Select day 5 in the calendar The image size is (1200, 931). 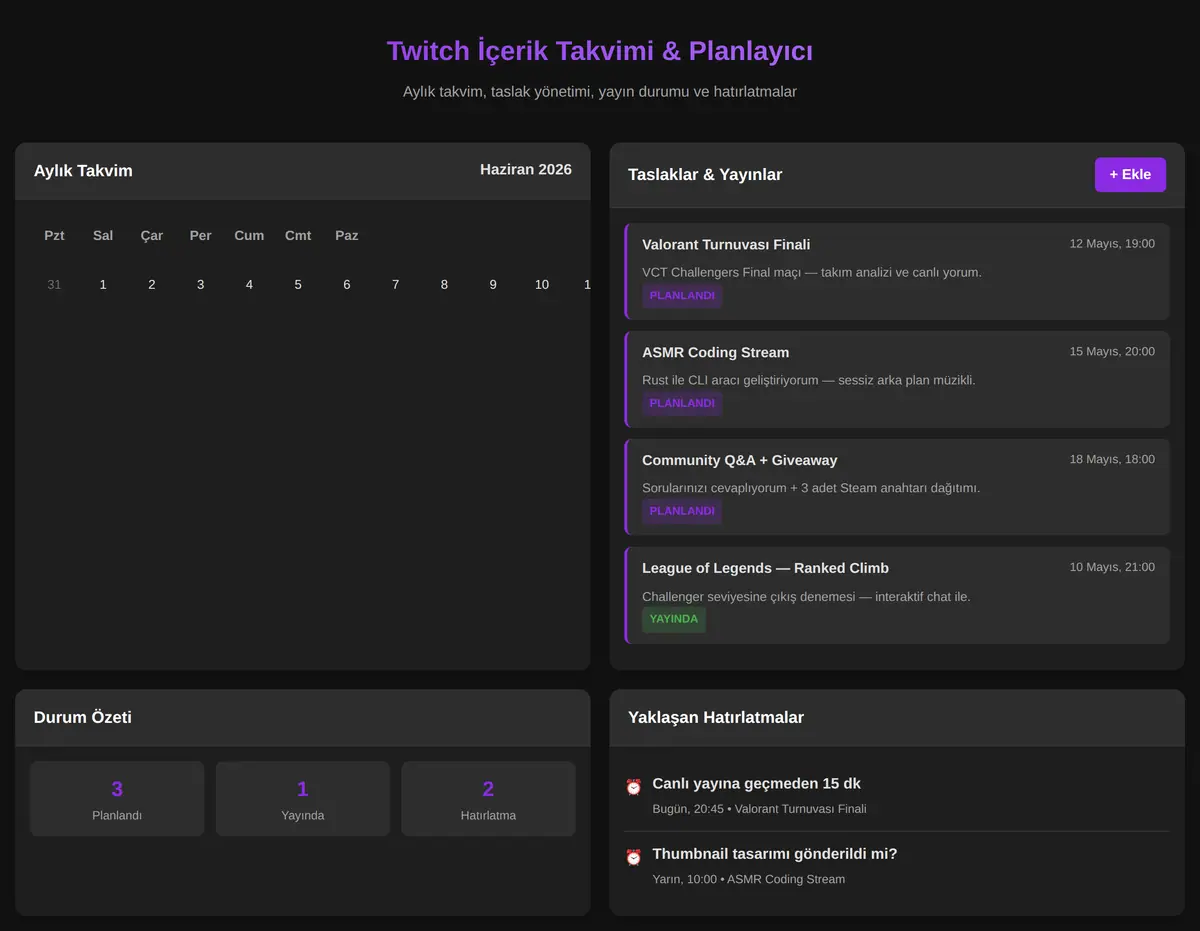coord(298,285)
